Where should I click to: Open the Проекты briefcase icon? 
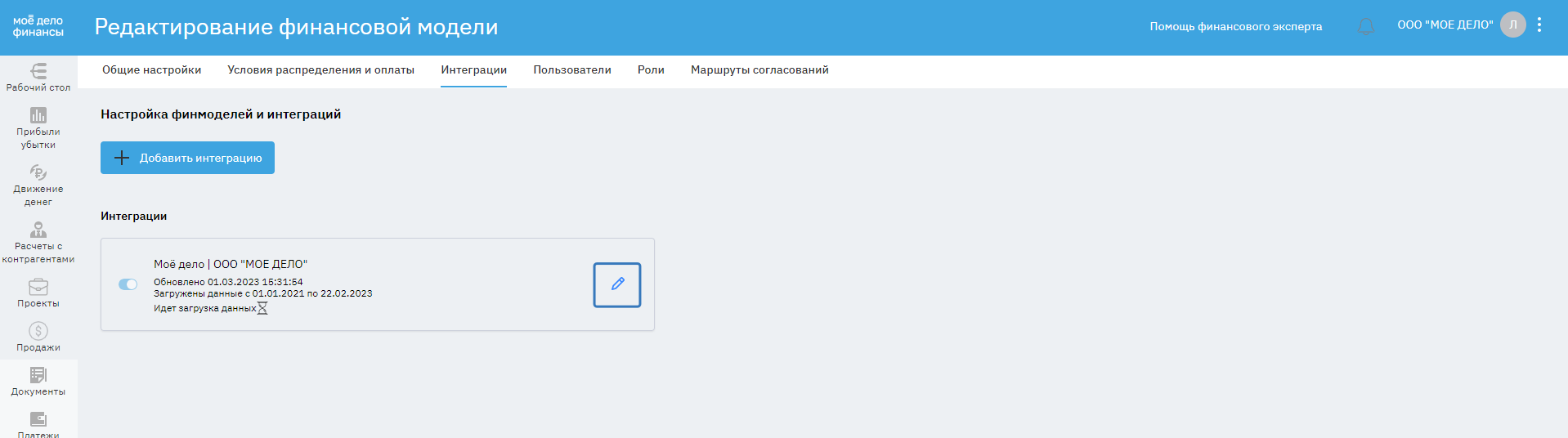coord(38,287)
